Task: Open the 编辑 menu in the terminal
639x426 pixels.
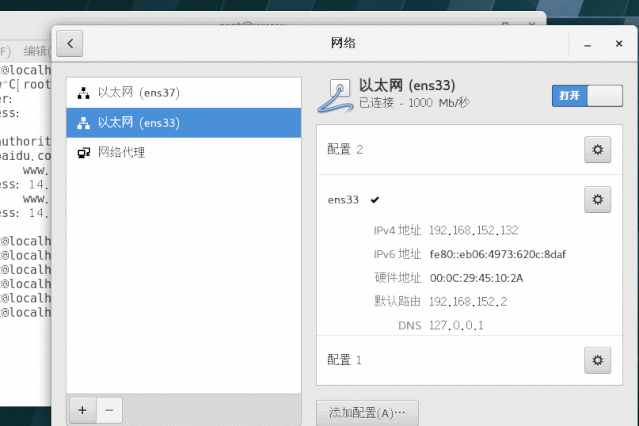Action: click(x=36, y=51)
